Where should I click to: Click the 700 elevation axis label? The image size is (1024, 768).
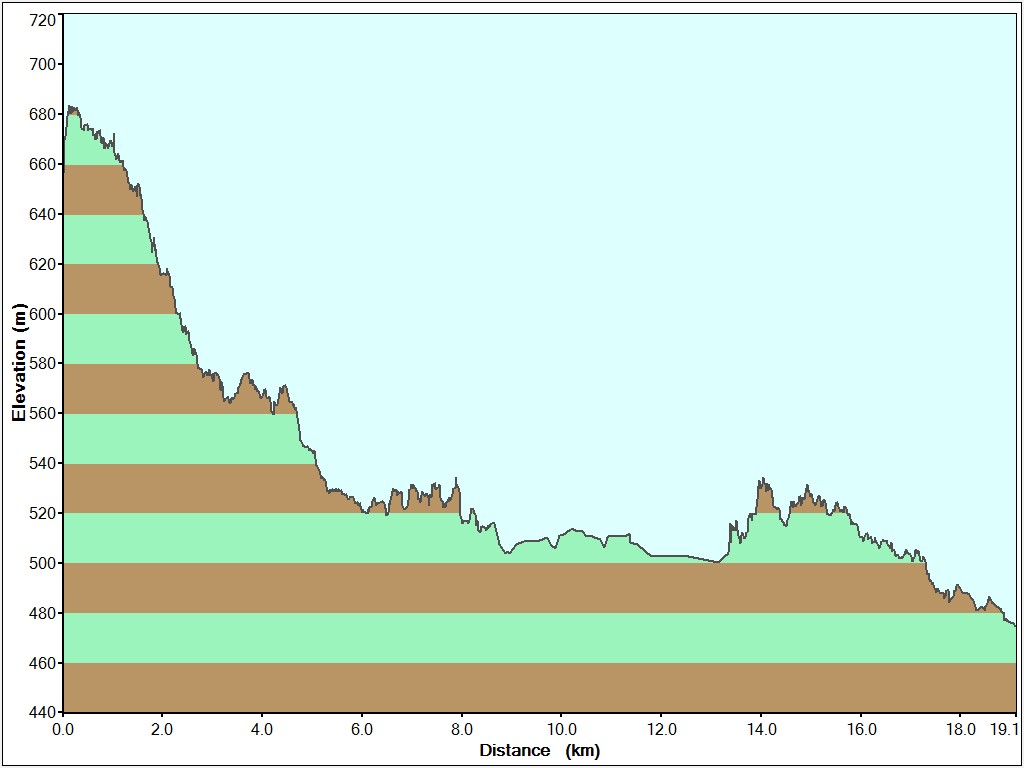tap(43, 64)
